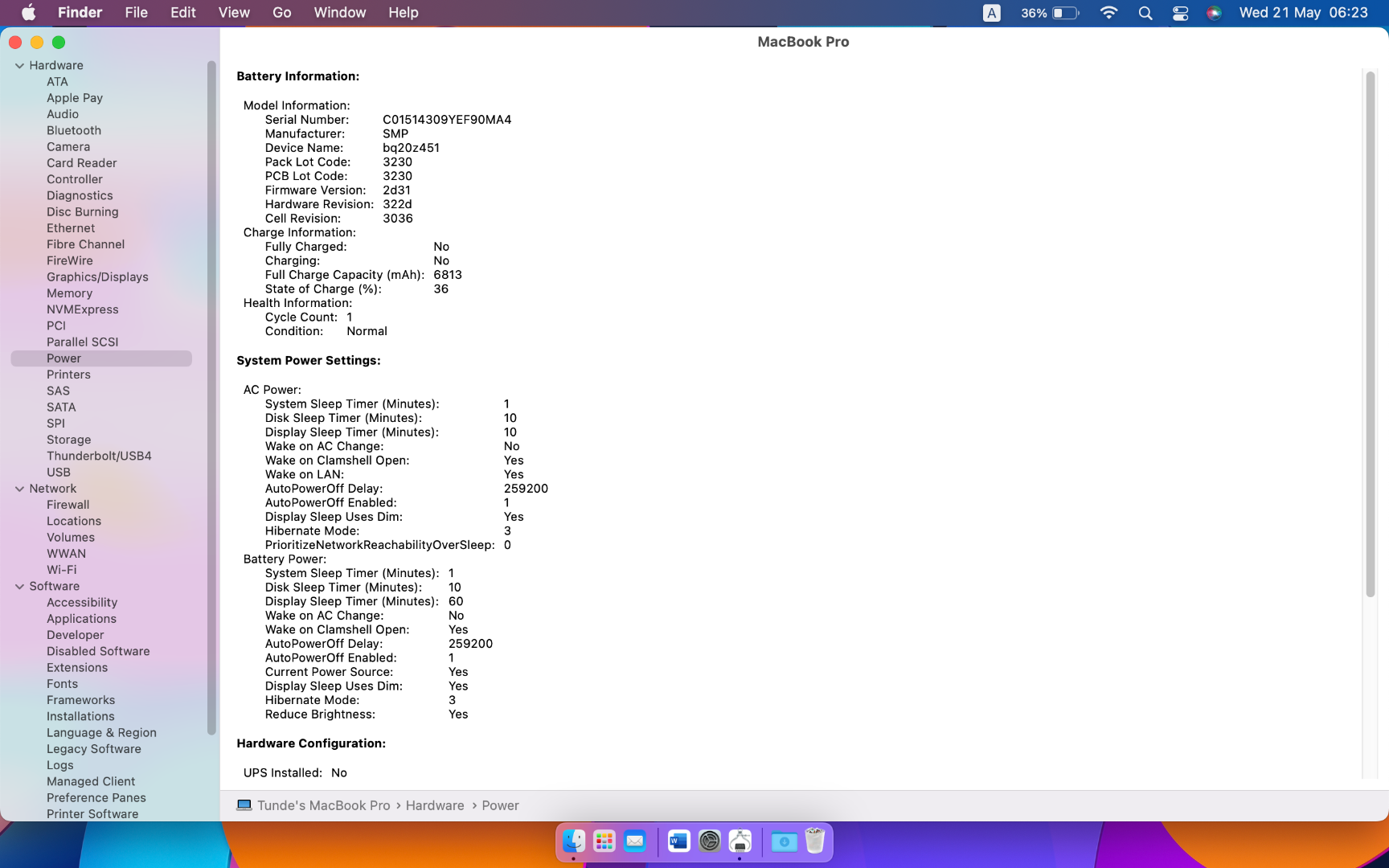Image resolution: width=1389 pixels, height=868 pixels.
Task: Open the Edit menu
Action: (183, 12)
